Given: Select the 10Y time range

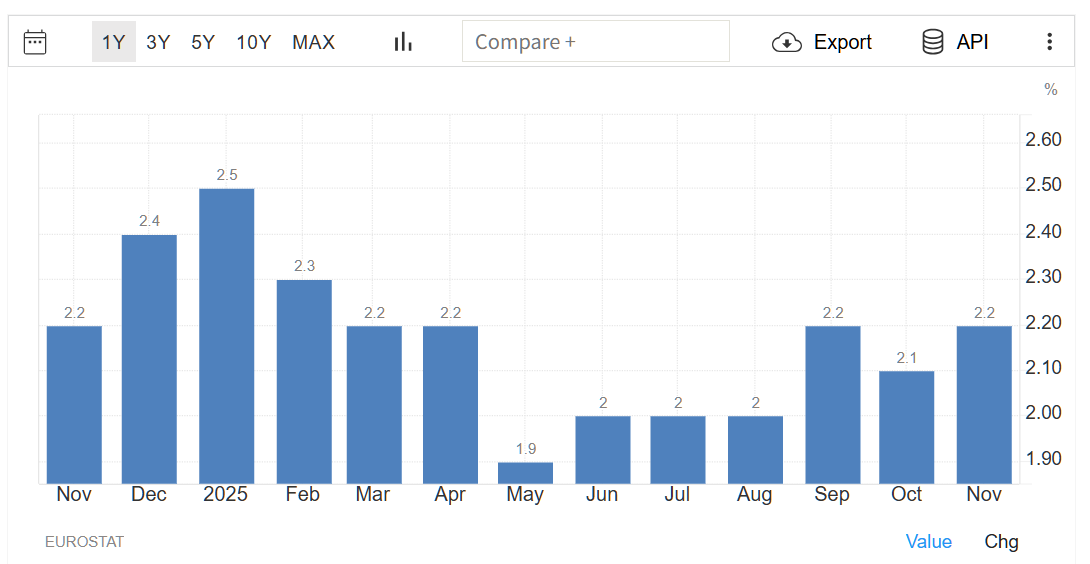Looking at the screenshot, I should 253,42.
